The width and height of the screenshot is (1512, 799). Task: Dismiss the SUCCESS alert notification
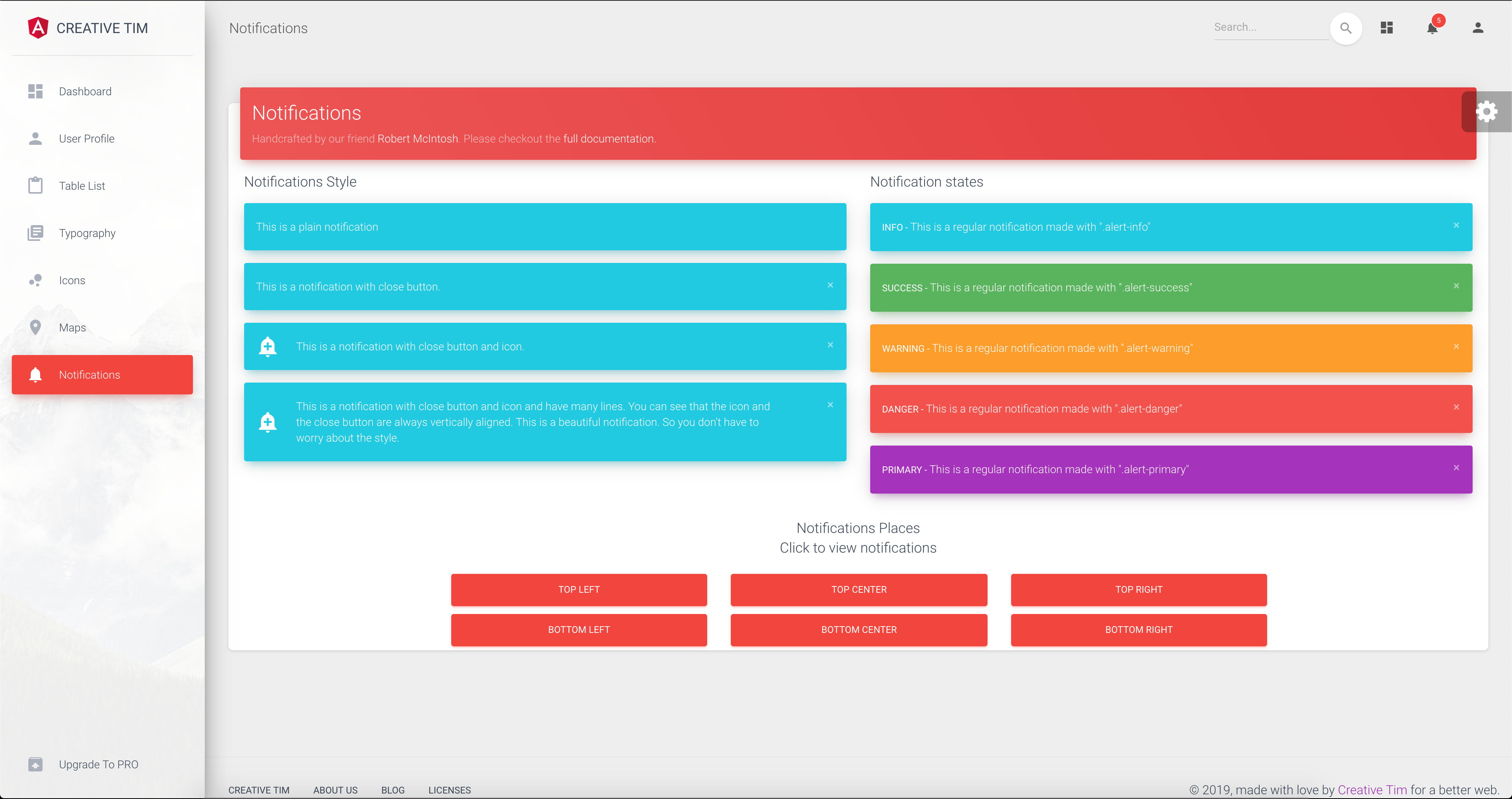click(x=1456, y=286)
